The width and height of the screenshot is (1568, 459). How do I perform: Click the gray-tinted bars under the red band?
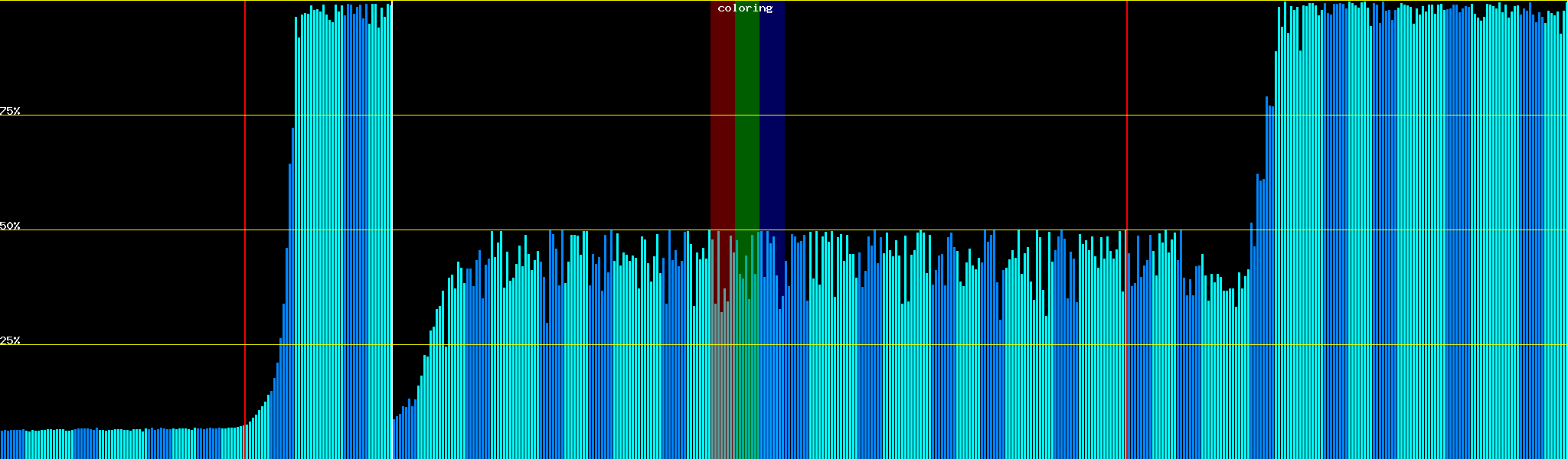click(x=722, y=382)
